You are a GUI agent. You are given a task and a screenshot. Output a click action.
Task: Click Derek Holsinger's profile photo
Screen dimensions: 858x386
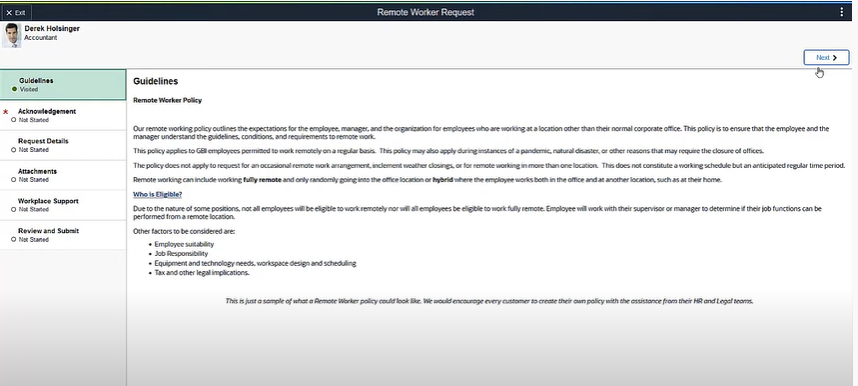coord(11,35)
